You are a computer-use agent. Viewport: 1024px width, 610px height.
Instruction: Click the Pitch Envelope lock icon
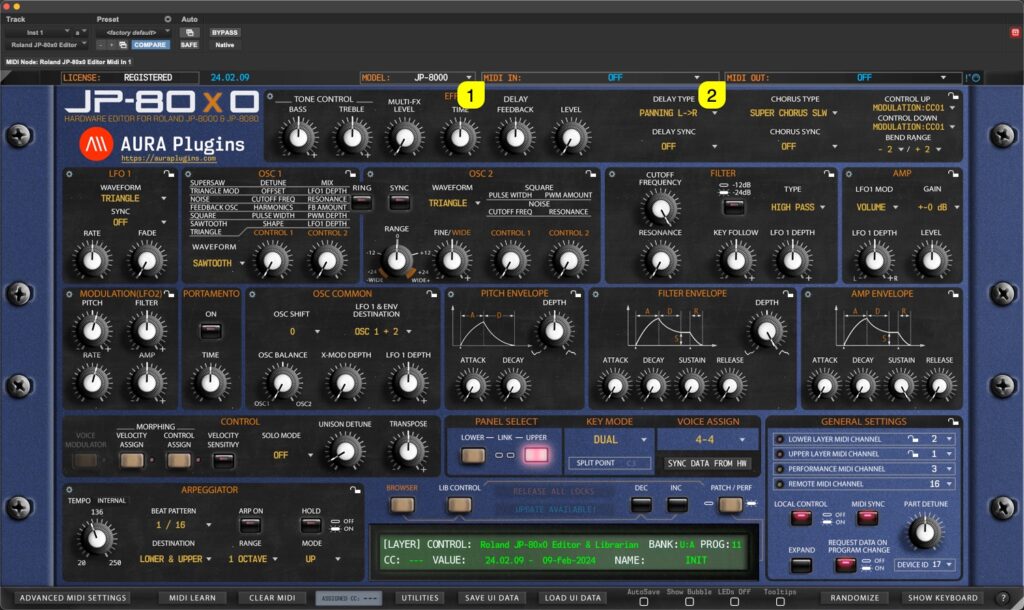point(575,294)
